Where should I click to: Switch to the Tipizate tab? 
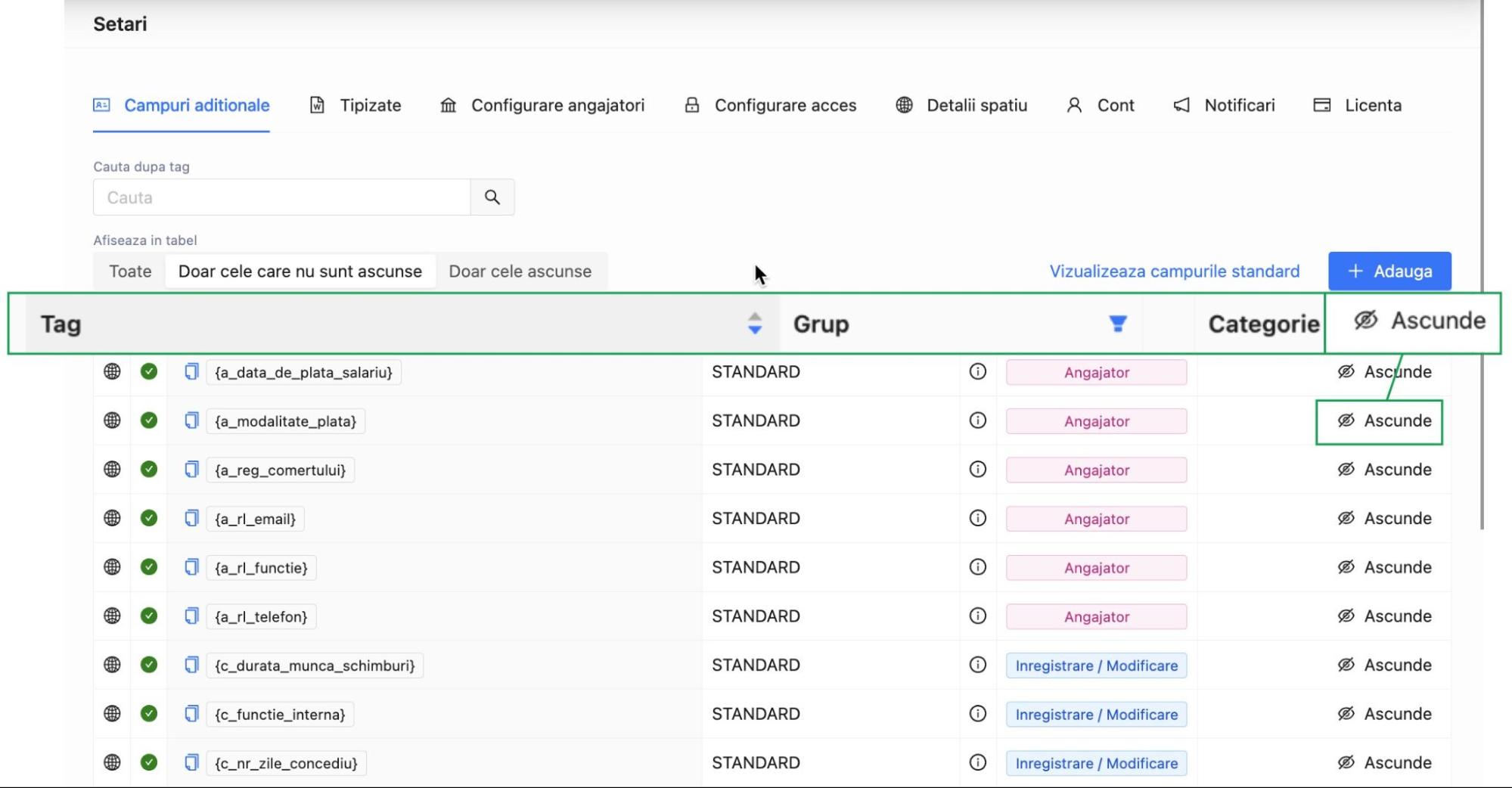355,105
